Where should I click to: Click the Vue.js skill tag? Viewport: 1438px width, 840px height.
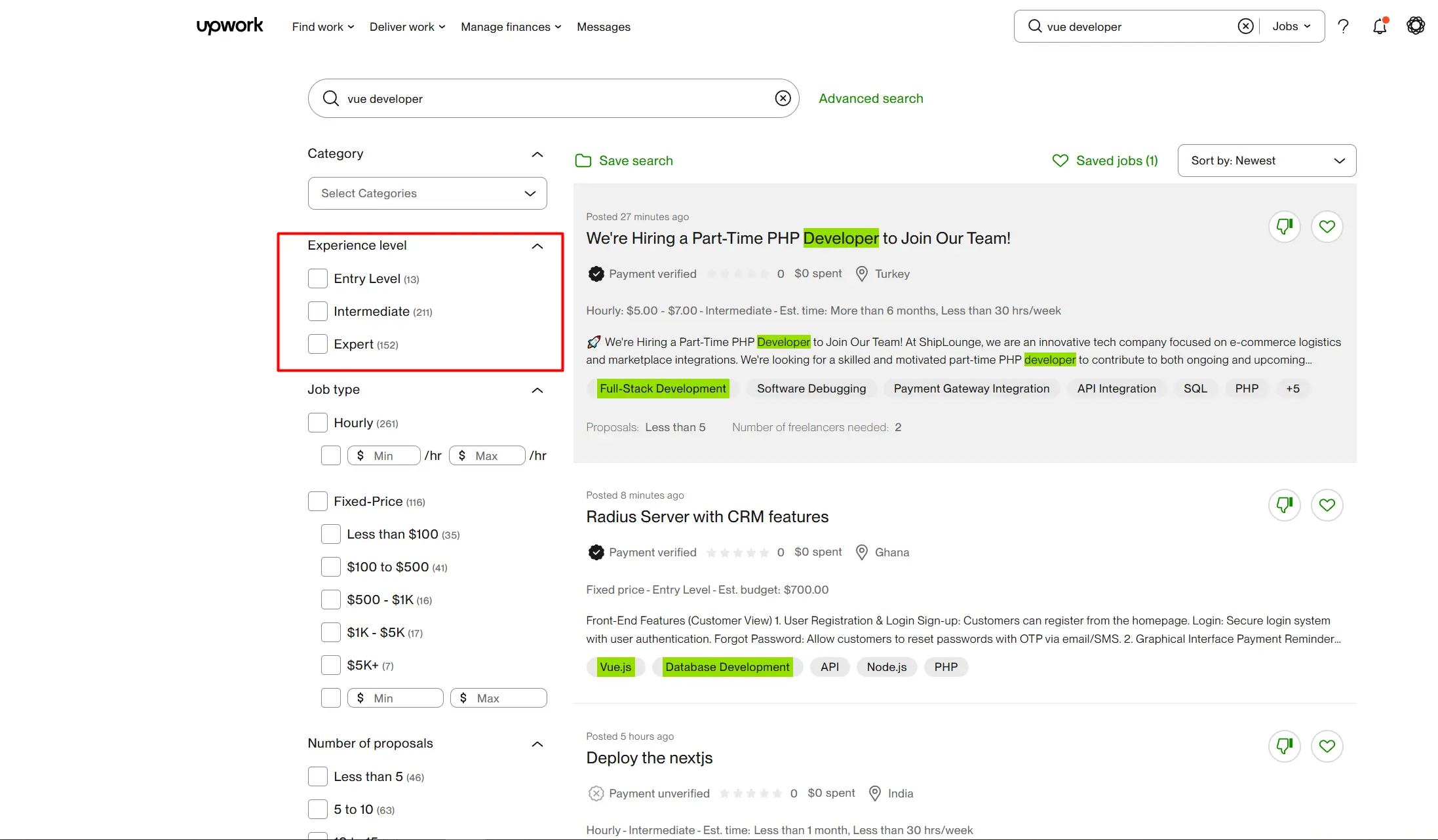[x=615, y=667]
